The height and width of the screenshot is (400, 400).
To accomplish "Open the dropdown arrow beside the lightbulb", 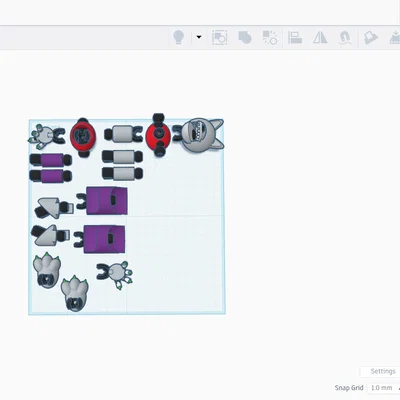I will point(199,37).
